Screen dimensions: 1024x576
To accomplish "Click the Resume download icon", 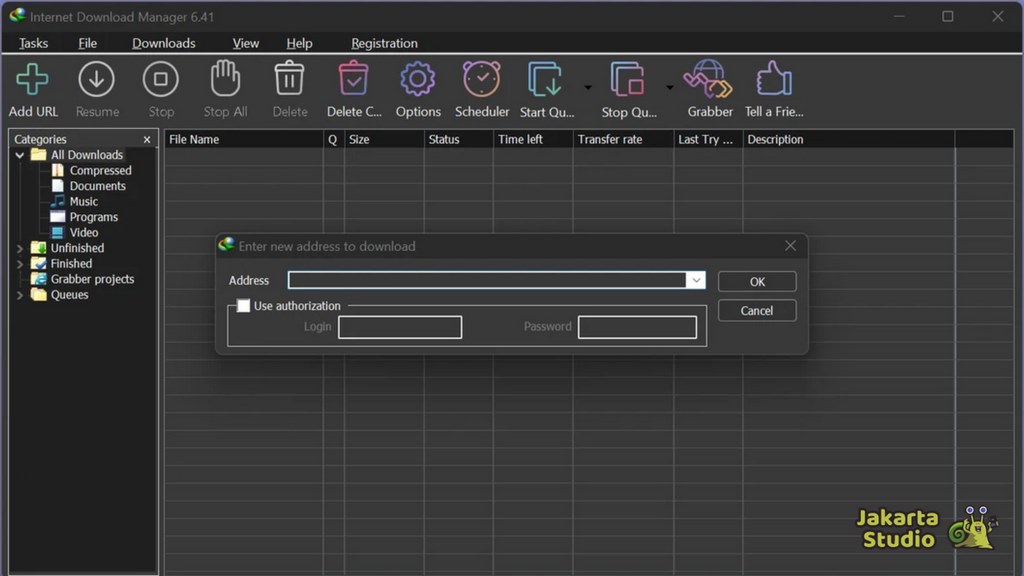I will tap(97, 79).
